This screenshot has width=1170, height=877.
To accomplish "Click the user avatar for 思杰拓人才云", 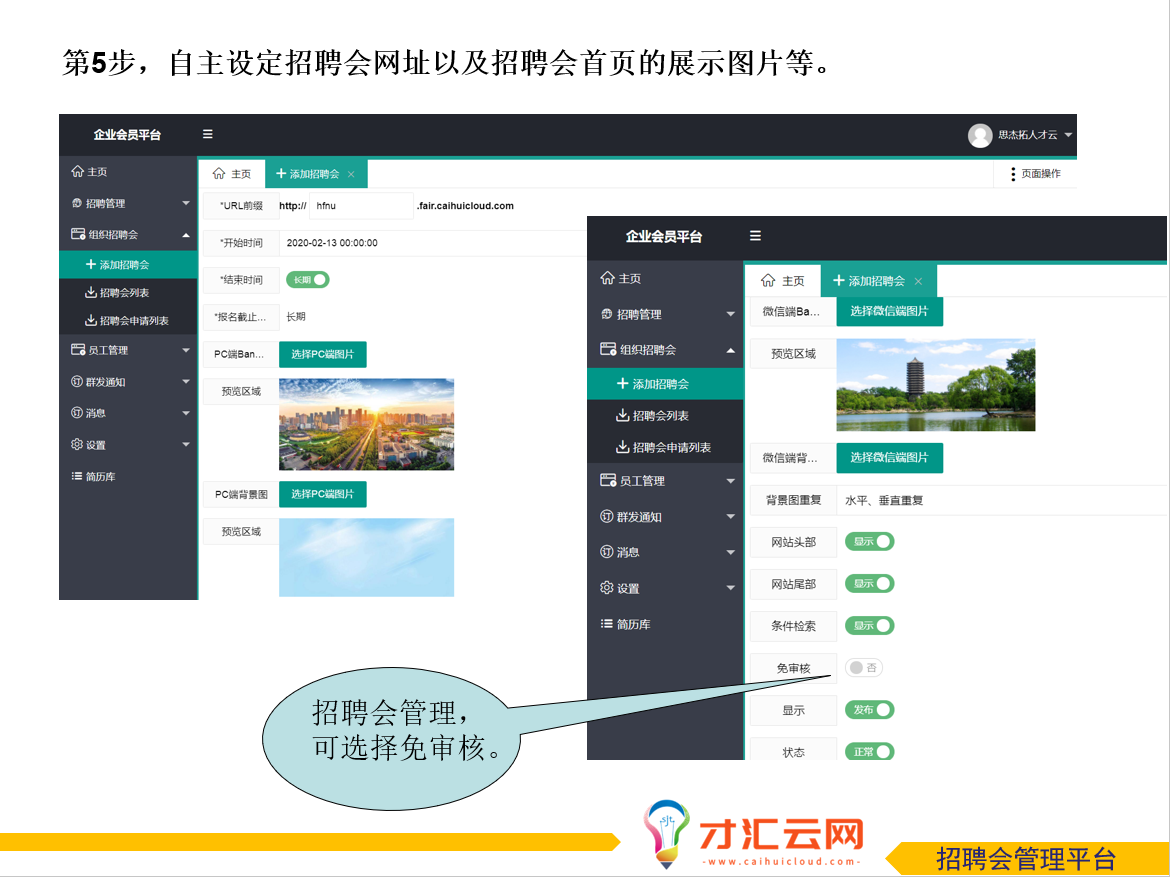I will [x=980, y=135].
